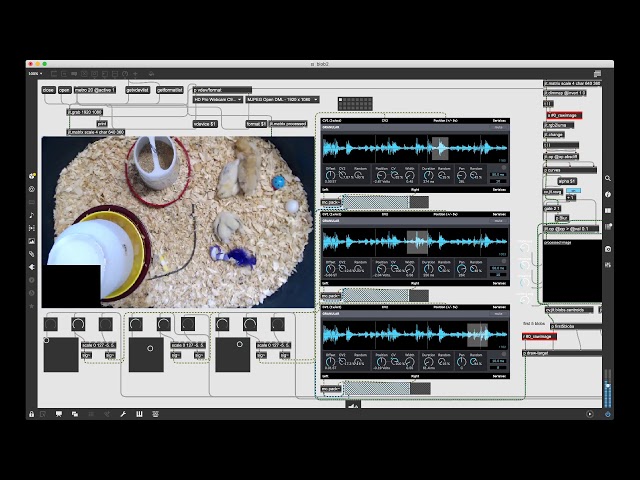This screenshot has height=480, width=640.
Task: Select the p curves object
Action: coord(570,170)
